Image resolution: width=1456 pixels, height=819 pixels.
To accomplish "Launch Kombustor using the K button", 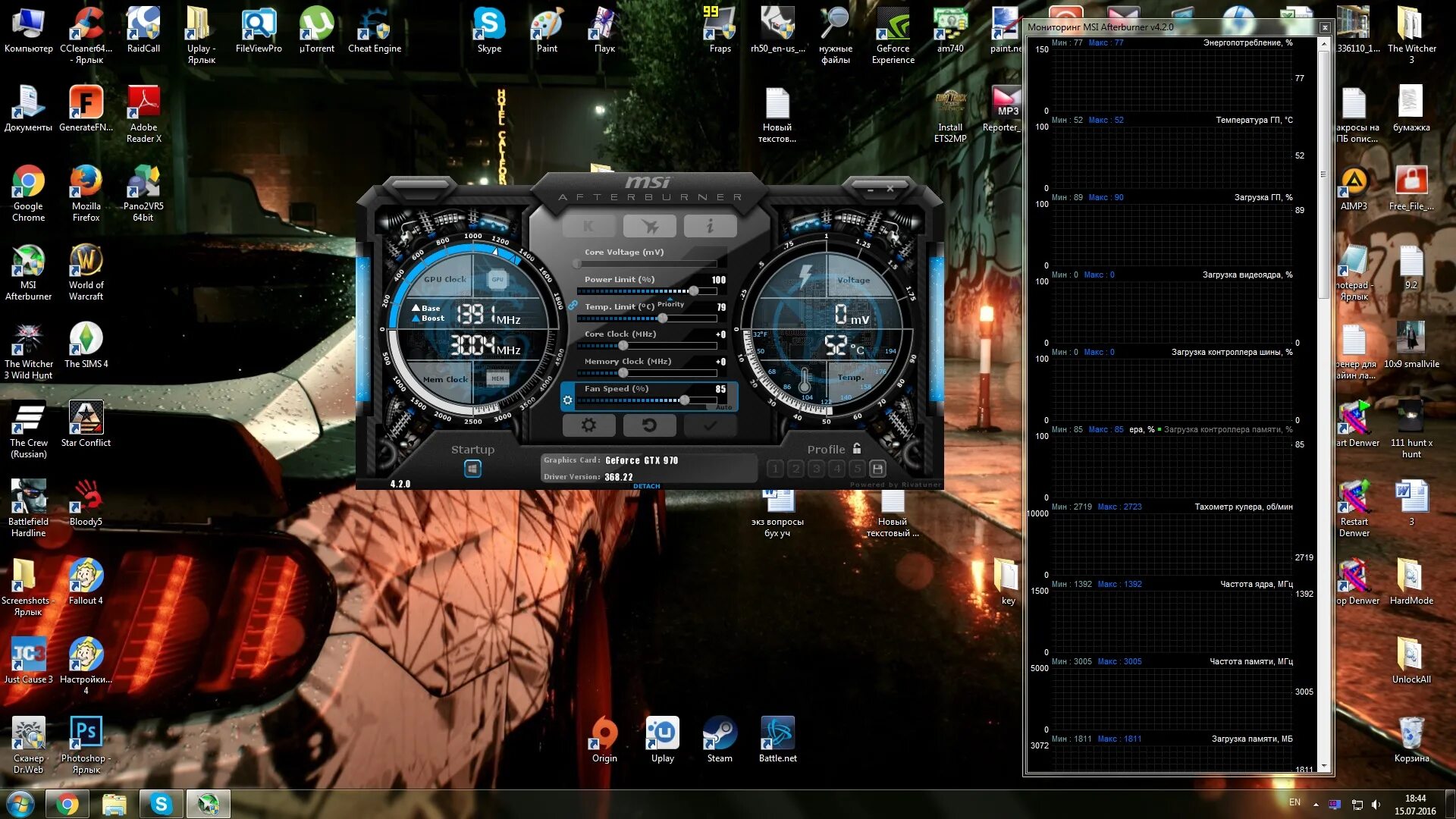I will (588, 225).
